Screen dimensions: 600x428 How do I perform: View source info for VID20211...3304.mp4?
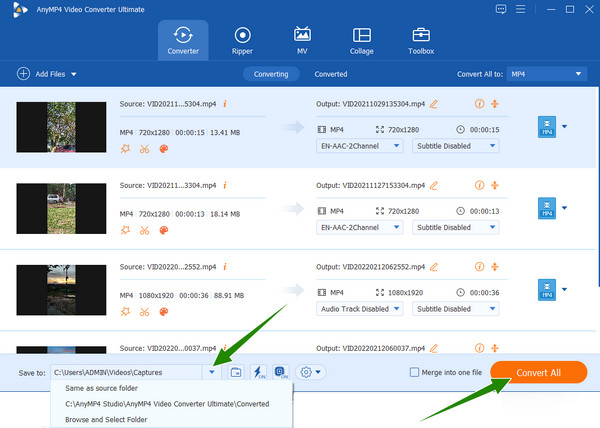click(225, 185)
